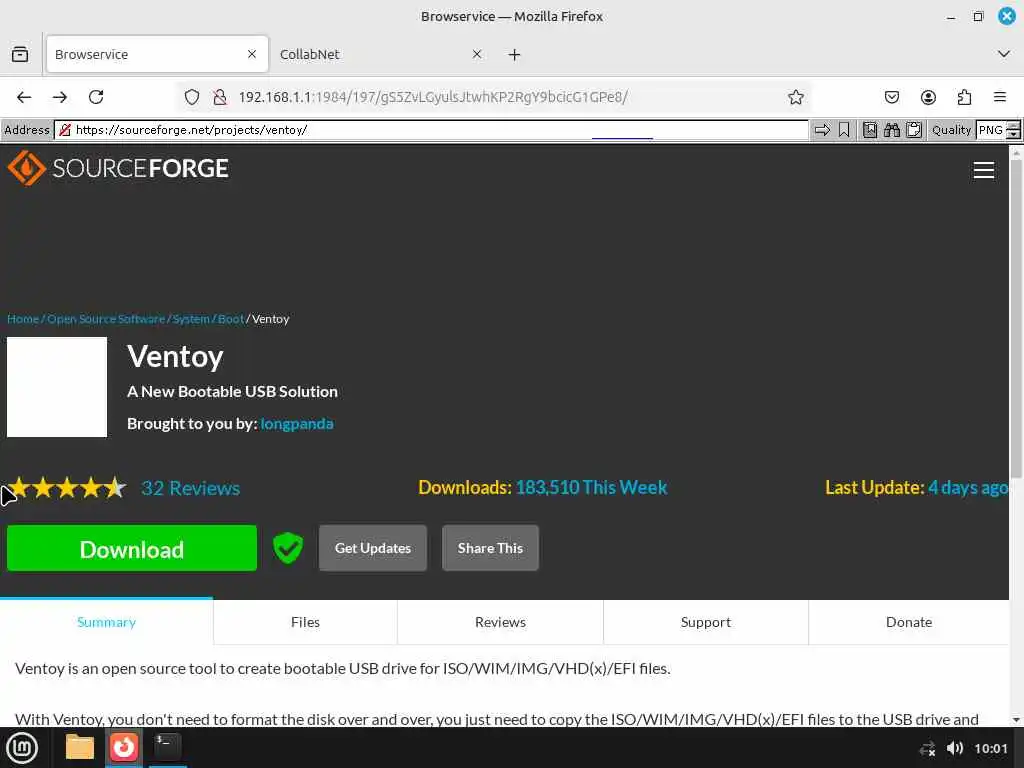1024x768 pixels.
Task: Switch to the Browservice tab
Action: (x=157, y=54)
